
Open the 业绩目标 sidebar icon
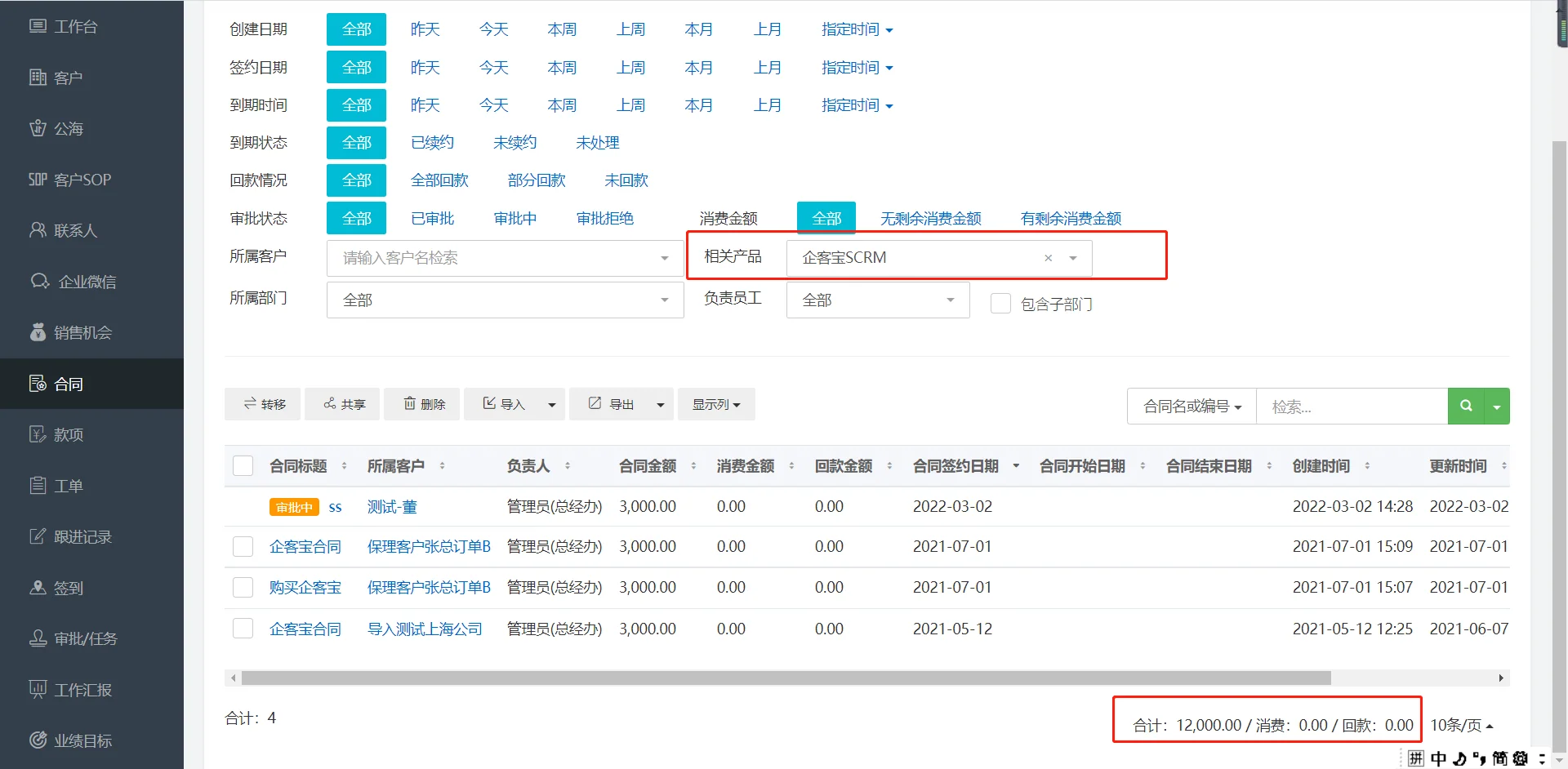pos(38,740)
